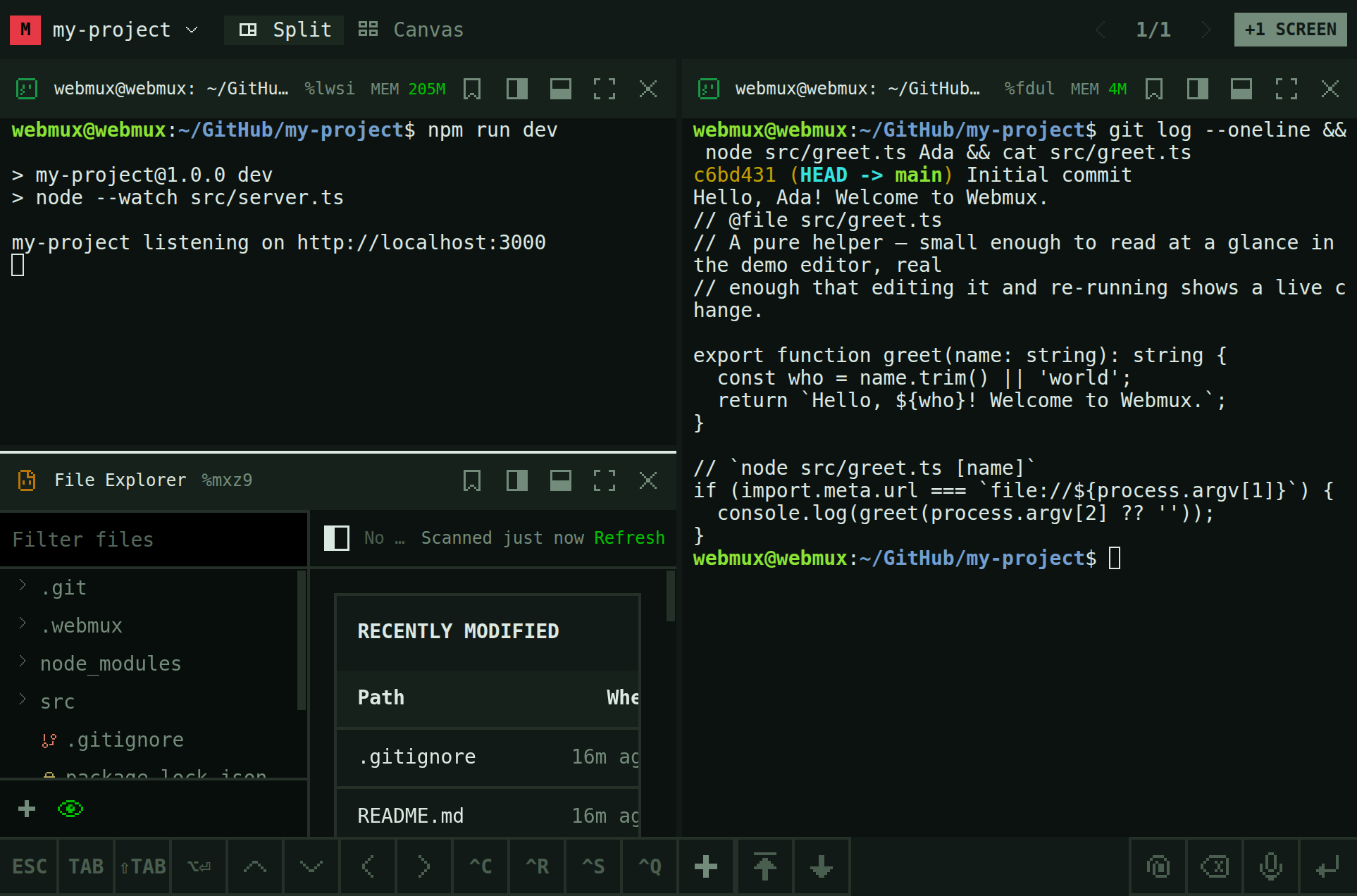The image size is (1357, 896).
Task: Send the TAB key
Action: point(85,866)
